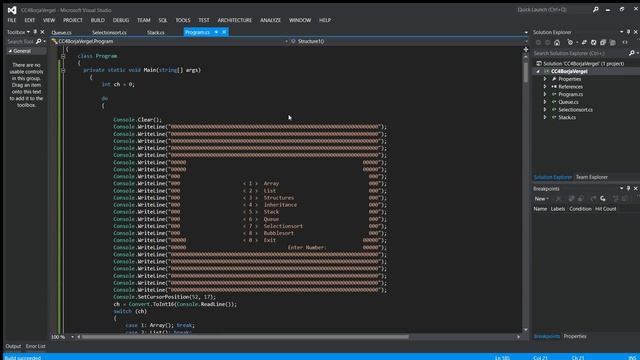Click the Solution Explorer search magnifier icon
Viewport: 640px width, 360px height.
632,53
